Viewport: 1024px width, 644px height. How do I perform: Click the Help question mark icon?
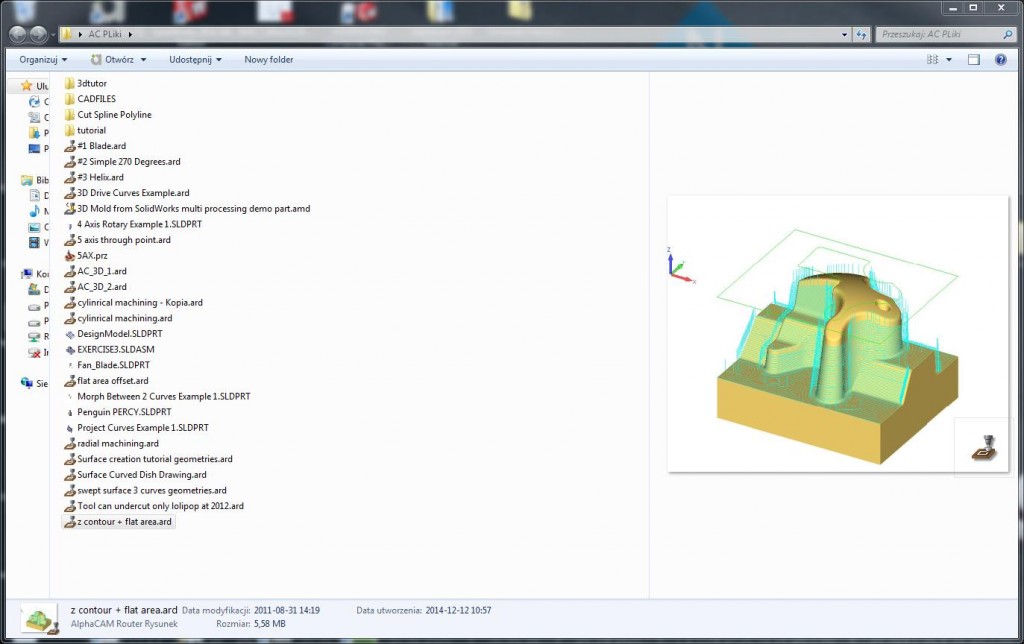[1000, 60]
